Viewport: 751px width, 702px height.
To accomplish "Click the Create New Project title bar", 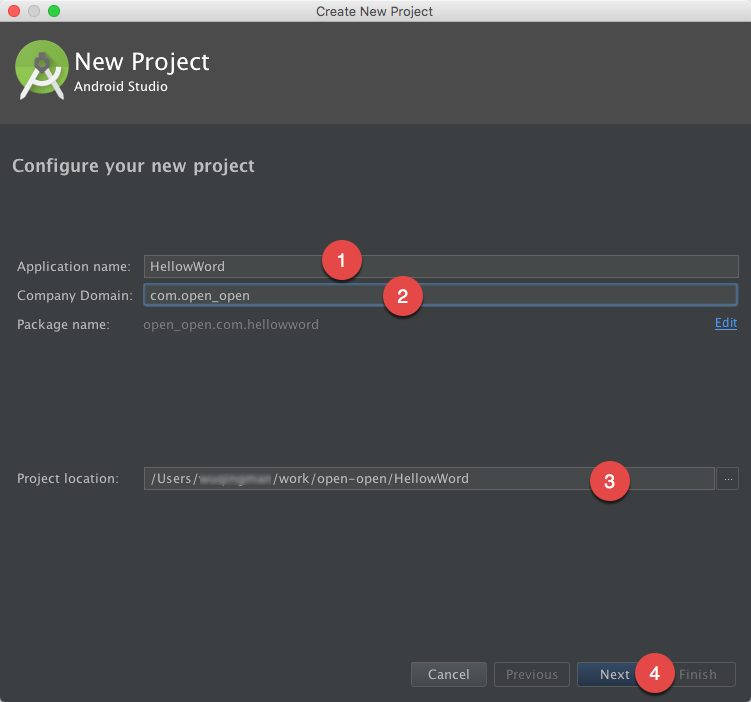I will tap(374, 11).
